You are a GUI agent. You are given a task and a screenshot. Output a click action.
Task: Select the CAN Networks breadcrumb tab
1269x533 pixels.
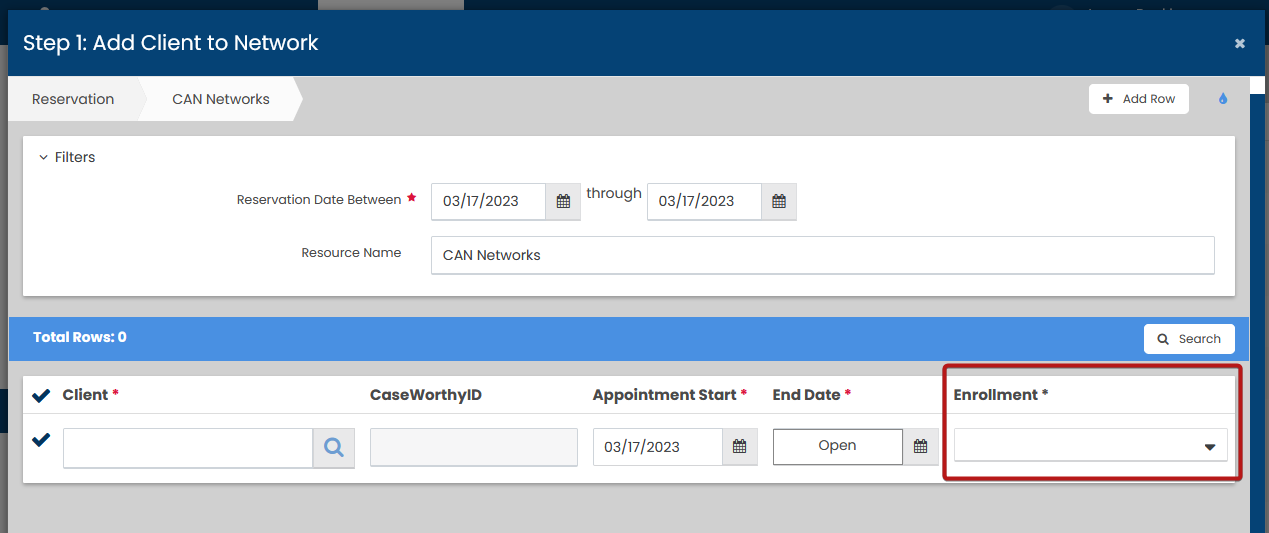(x=221, y=99)
